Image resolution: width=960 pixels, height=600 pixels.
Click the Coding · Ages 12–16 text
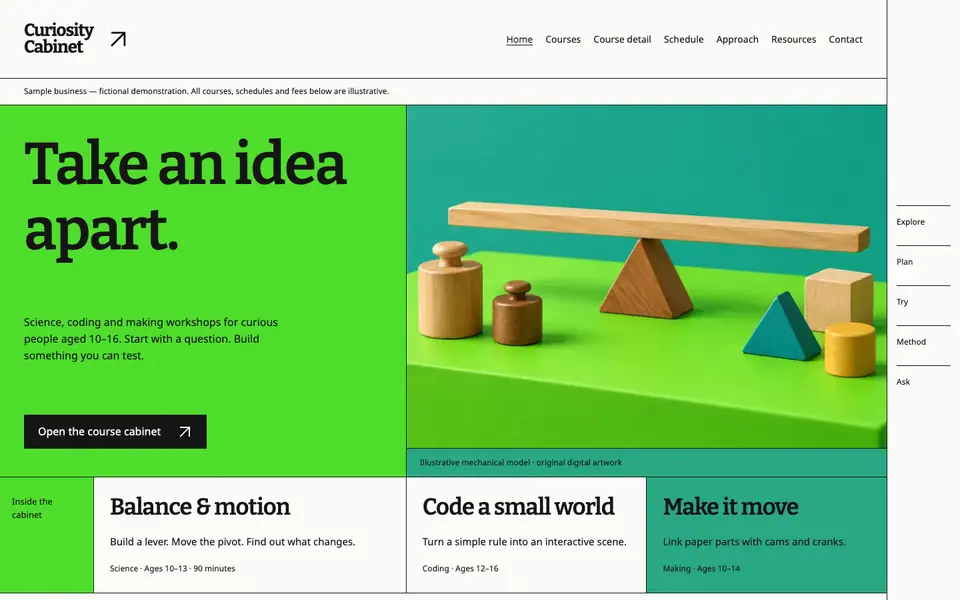460,568
